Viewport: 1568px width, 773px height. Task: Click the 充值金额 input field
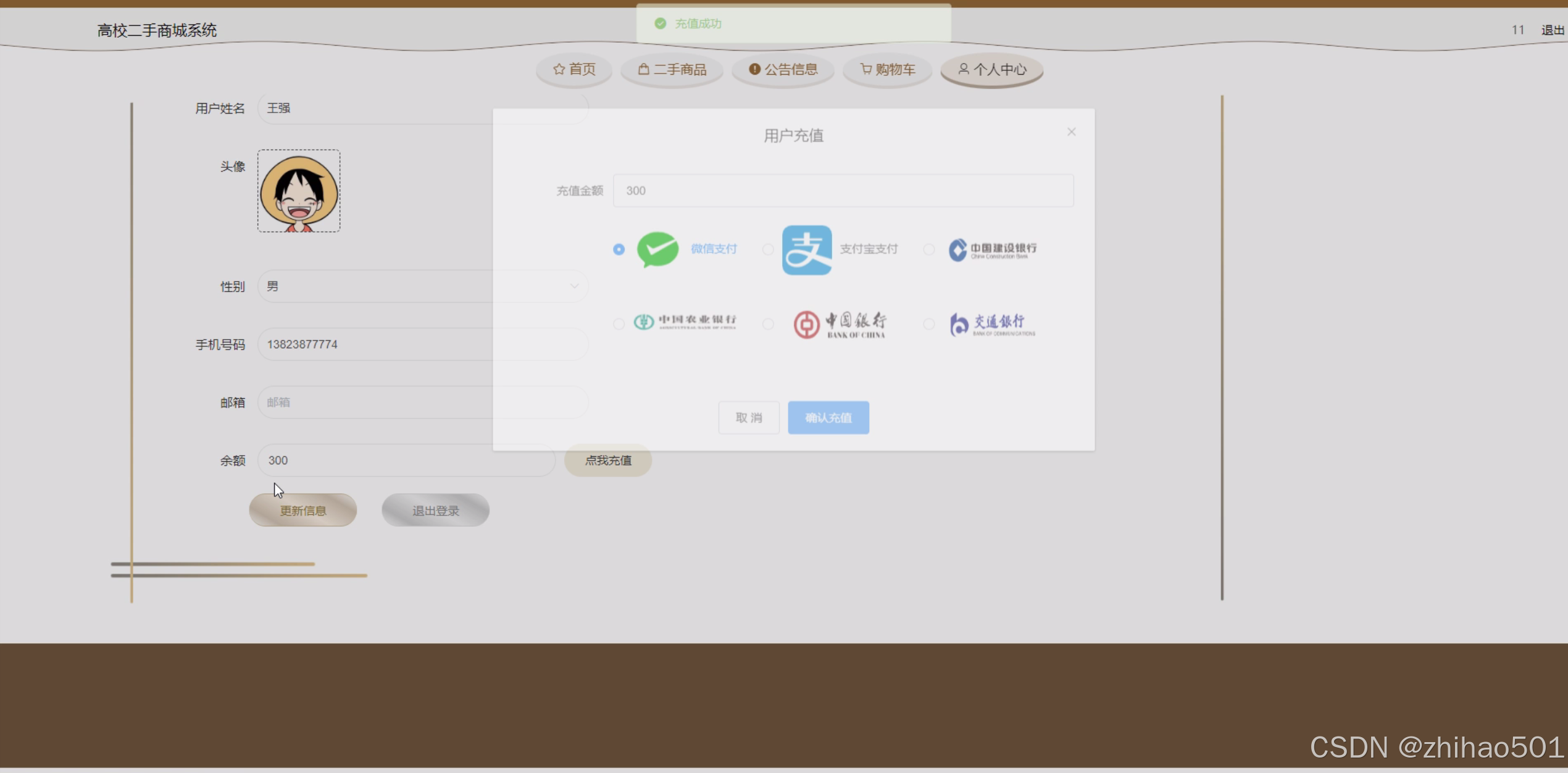843,190
